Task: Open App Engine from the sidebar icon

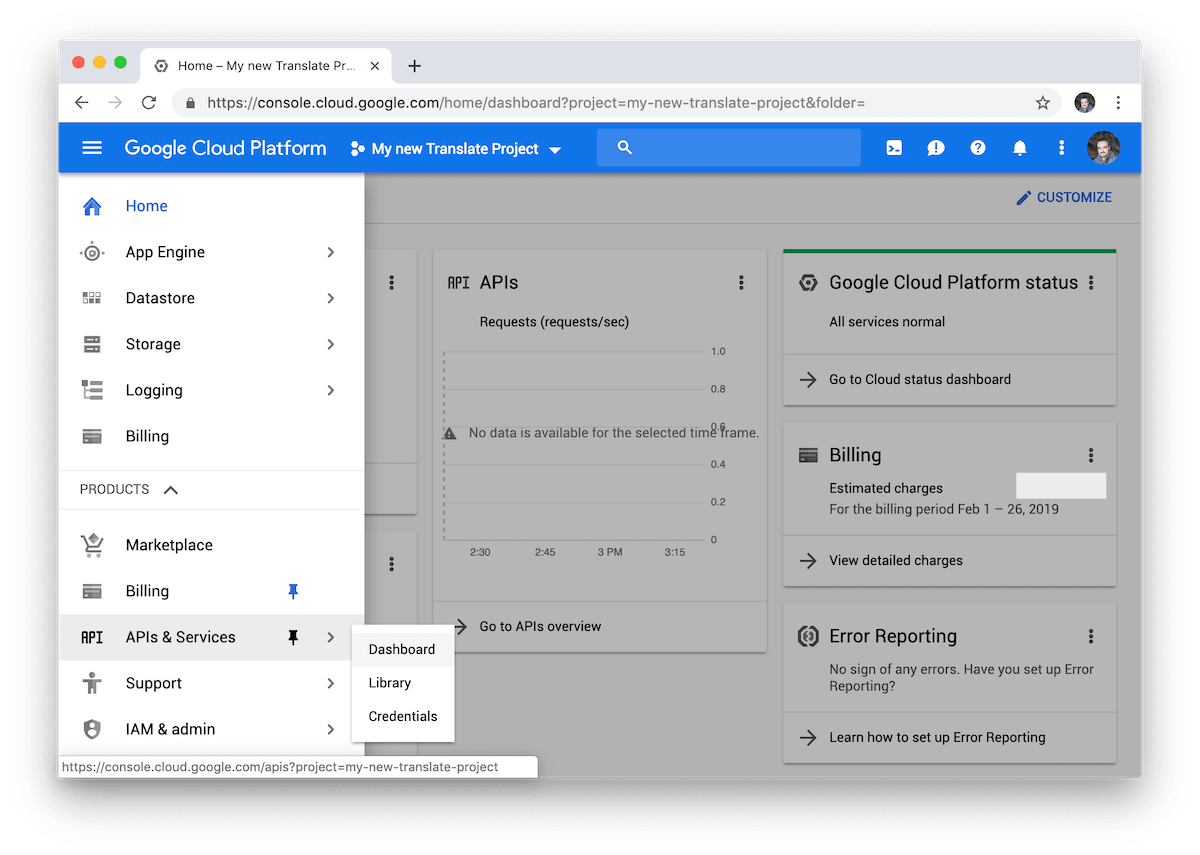Action: point(91,252)
